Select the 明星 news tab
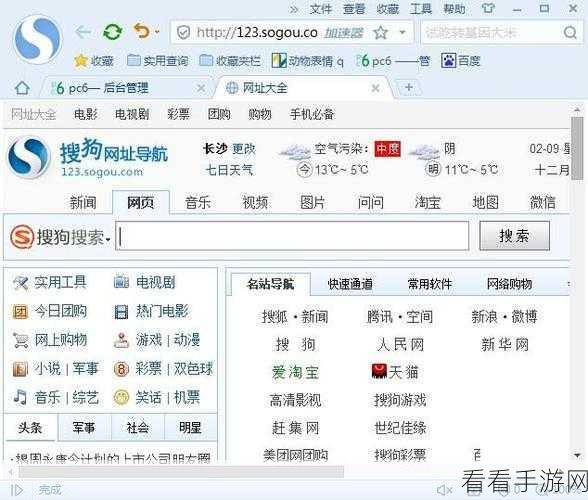This screenshot has width=588, height=500. (190, 428)
